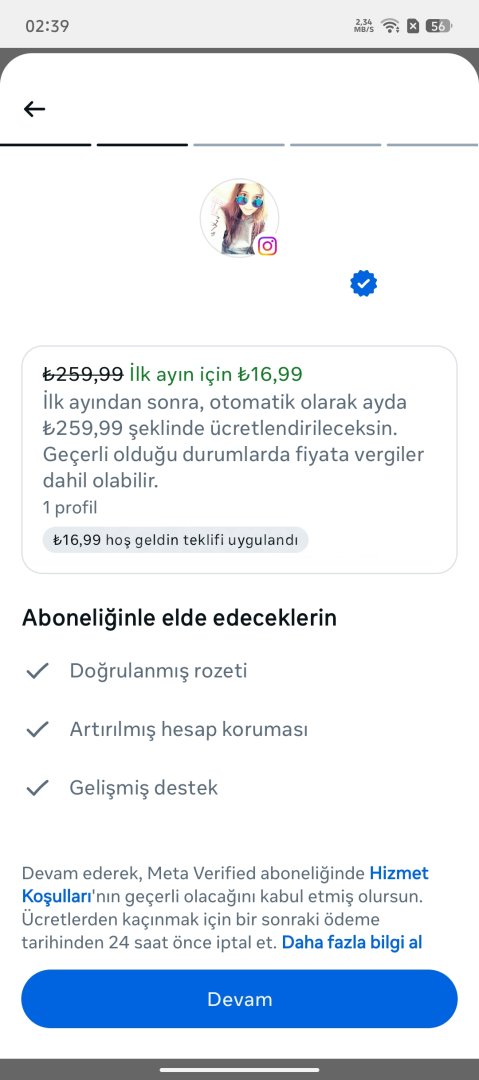Select the last progress step segment

click(x=433, y=145)
